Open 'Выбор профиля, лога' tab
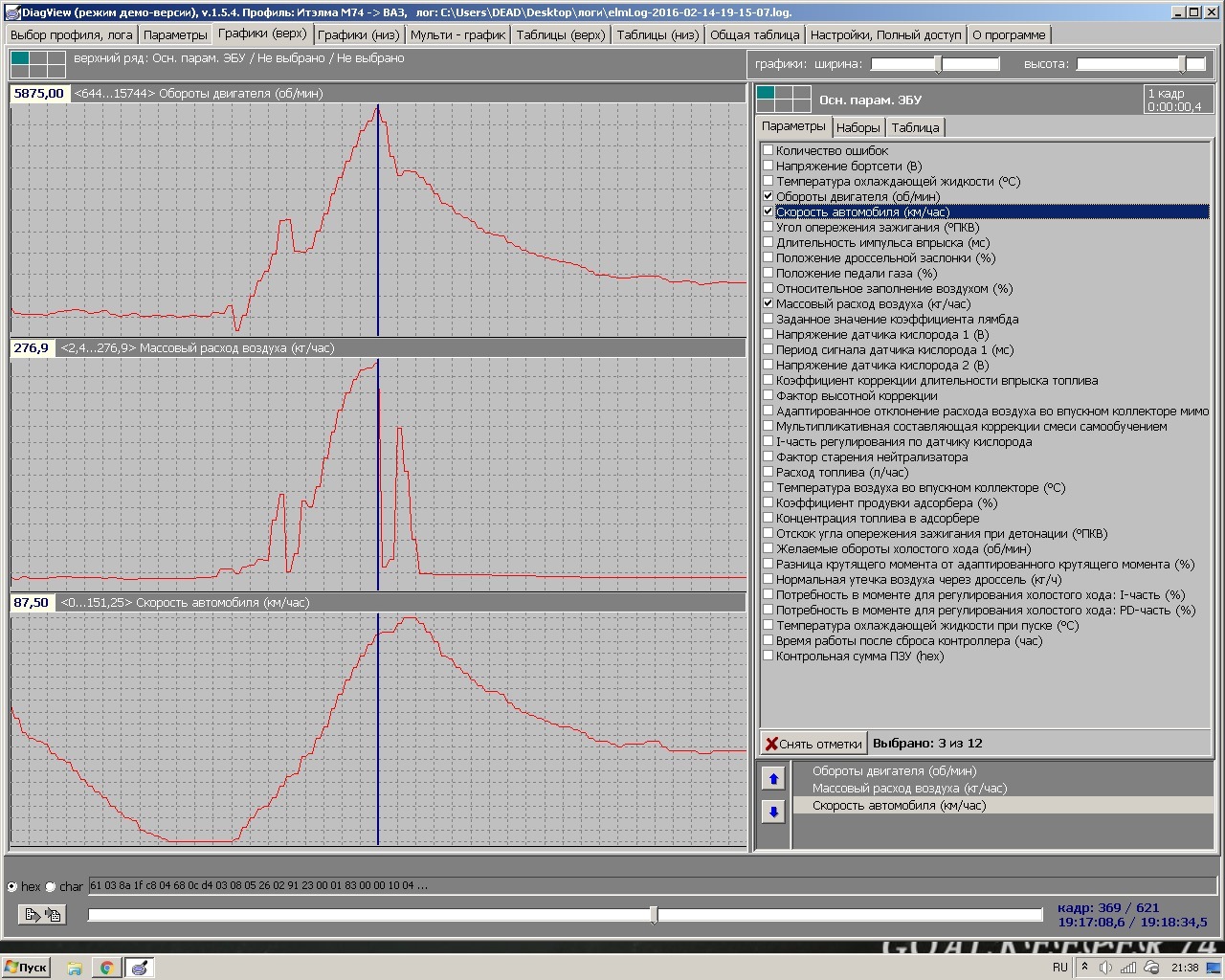This screenshot has height=980, width=1225. pyautogui.click(x=72, y=34)
